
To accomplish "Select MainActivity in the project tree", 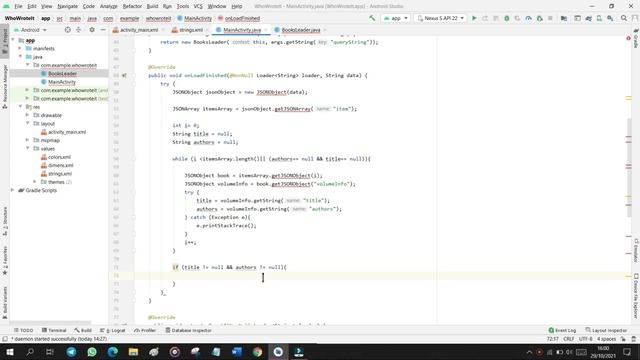I will tap(62, 82).
